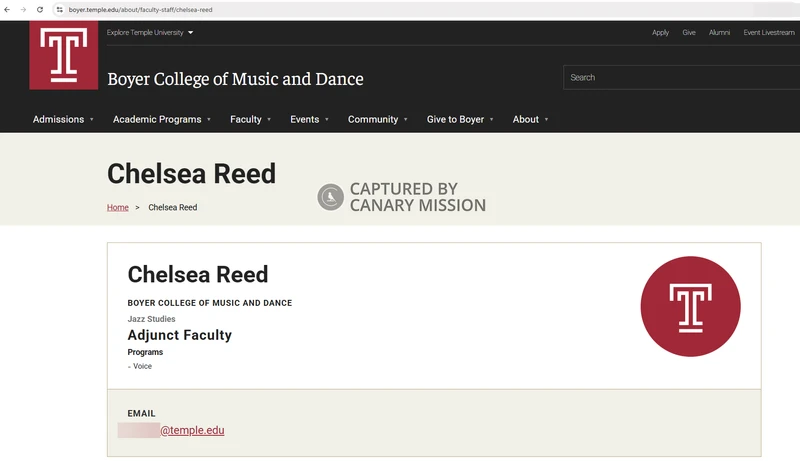Open the Faculty menu

click(251, 119)
